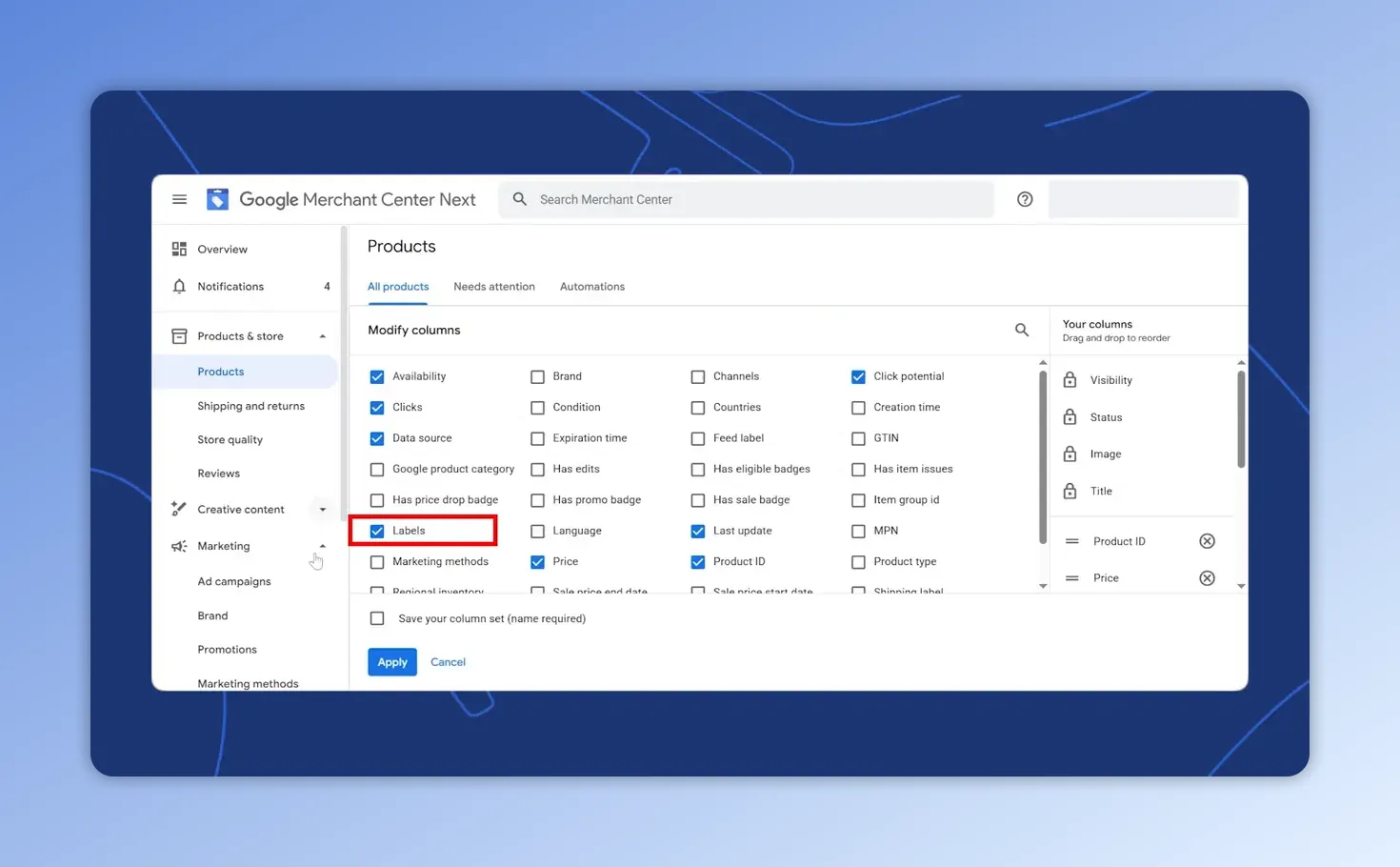Click the Creative content wand icon
This screenshot has width=1400, height=867.
pyautogui.click(x=179, y=509)
